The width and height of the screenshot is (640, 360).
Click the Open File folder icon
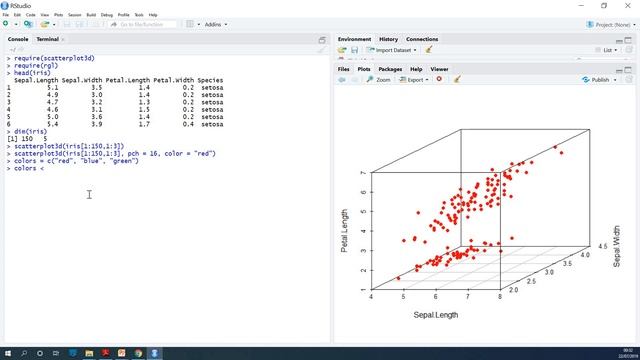[45, 24]
